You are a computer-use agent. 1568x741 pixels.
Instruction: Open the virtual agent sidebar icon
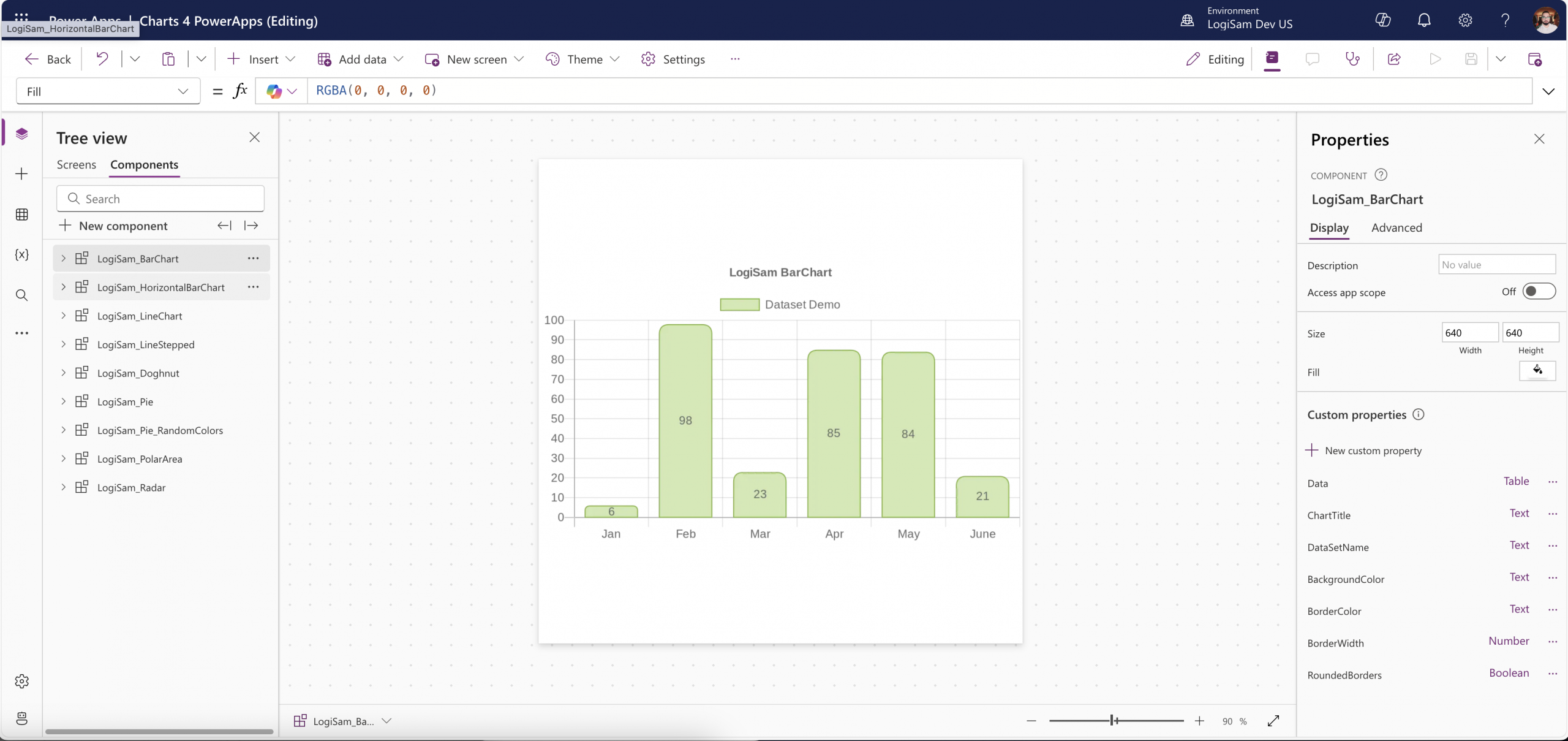(22, 718)
